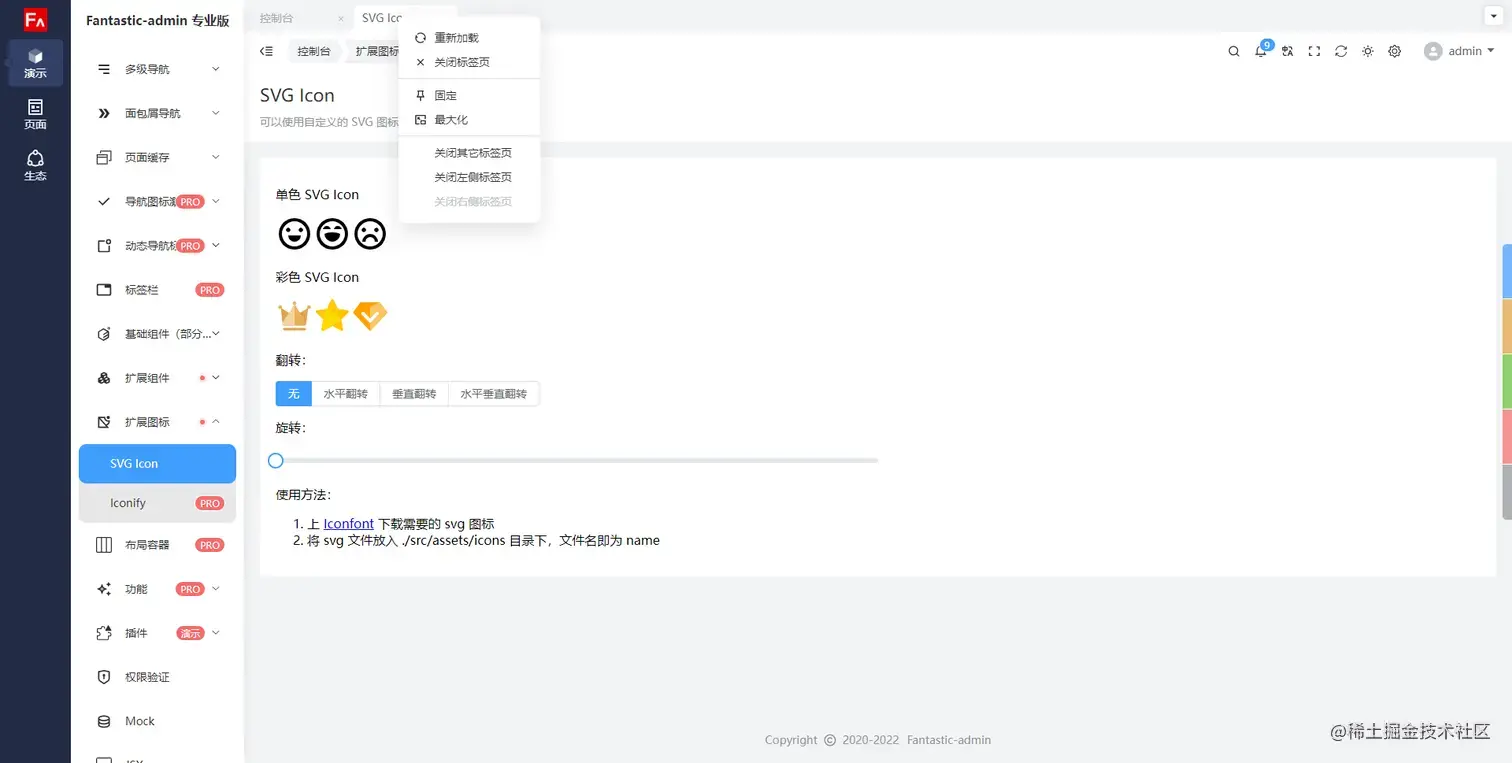Select 垂直翻转 flip option
Image resolution: width=1512 pixels, height=763 pixels.
pos(414,394)
